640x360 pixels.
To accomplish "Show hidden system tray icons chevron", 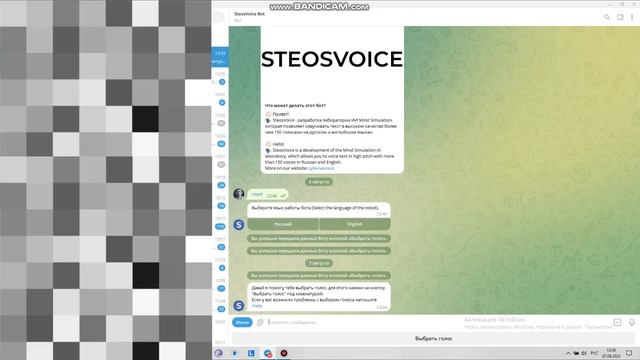I will pyautogui.click(x=568, y=353).
